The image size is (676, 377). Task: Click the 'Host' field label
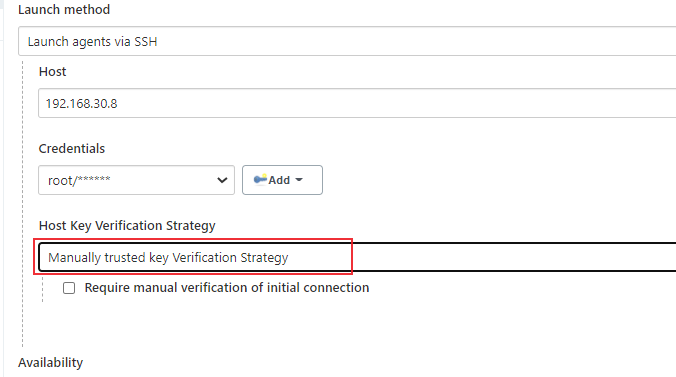click(x=53, y=72)
